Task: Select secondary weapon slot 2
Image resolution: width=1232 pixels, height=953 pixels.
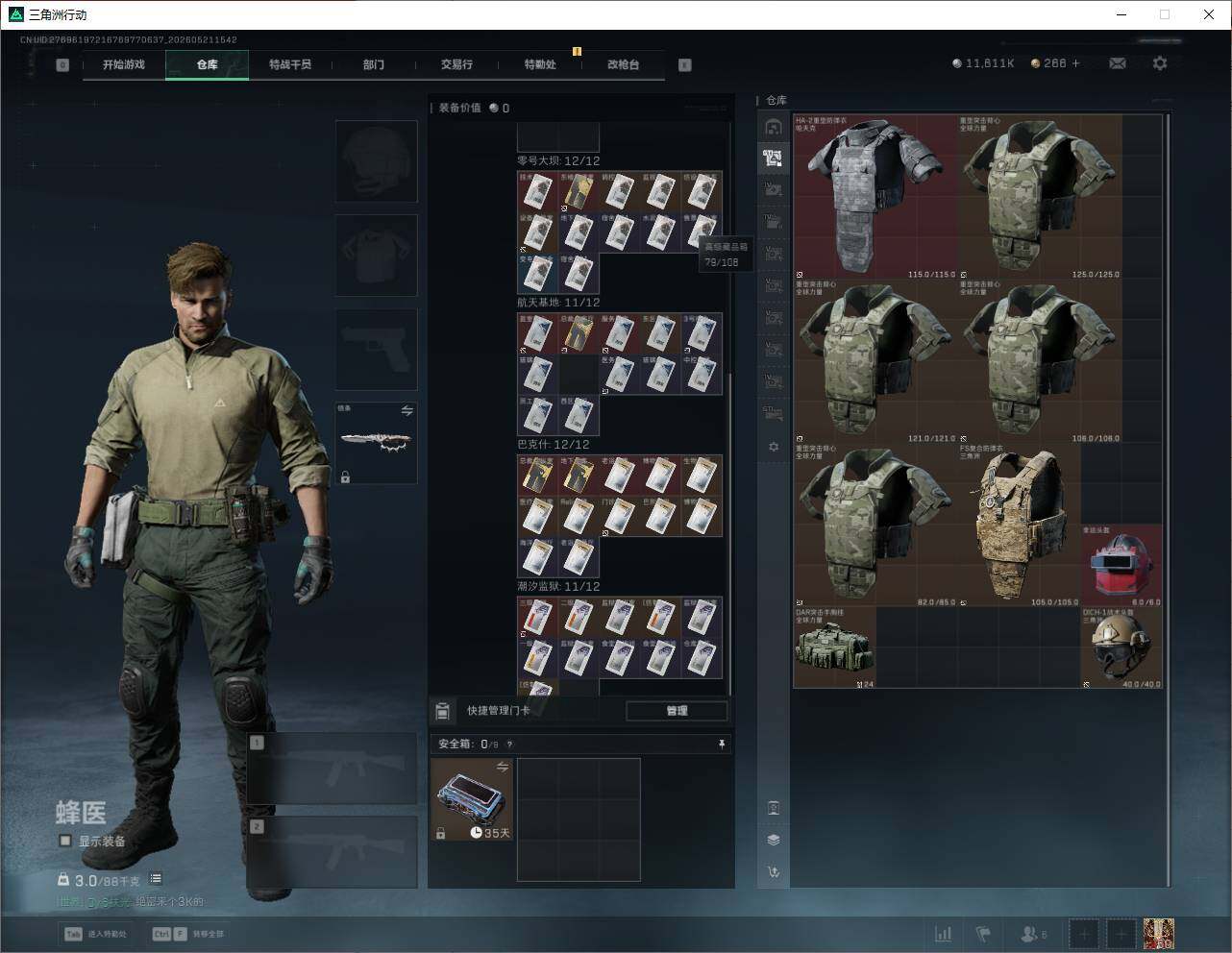Action: tap(333, 853)
